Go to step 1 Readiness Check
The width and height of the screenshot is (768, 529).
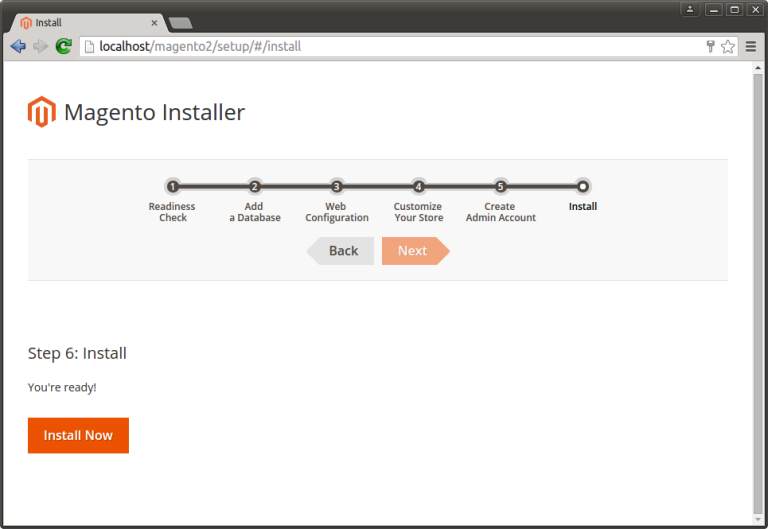(173, 186)
